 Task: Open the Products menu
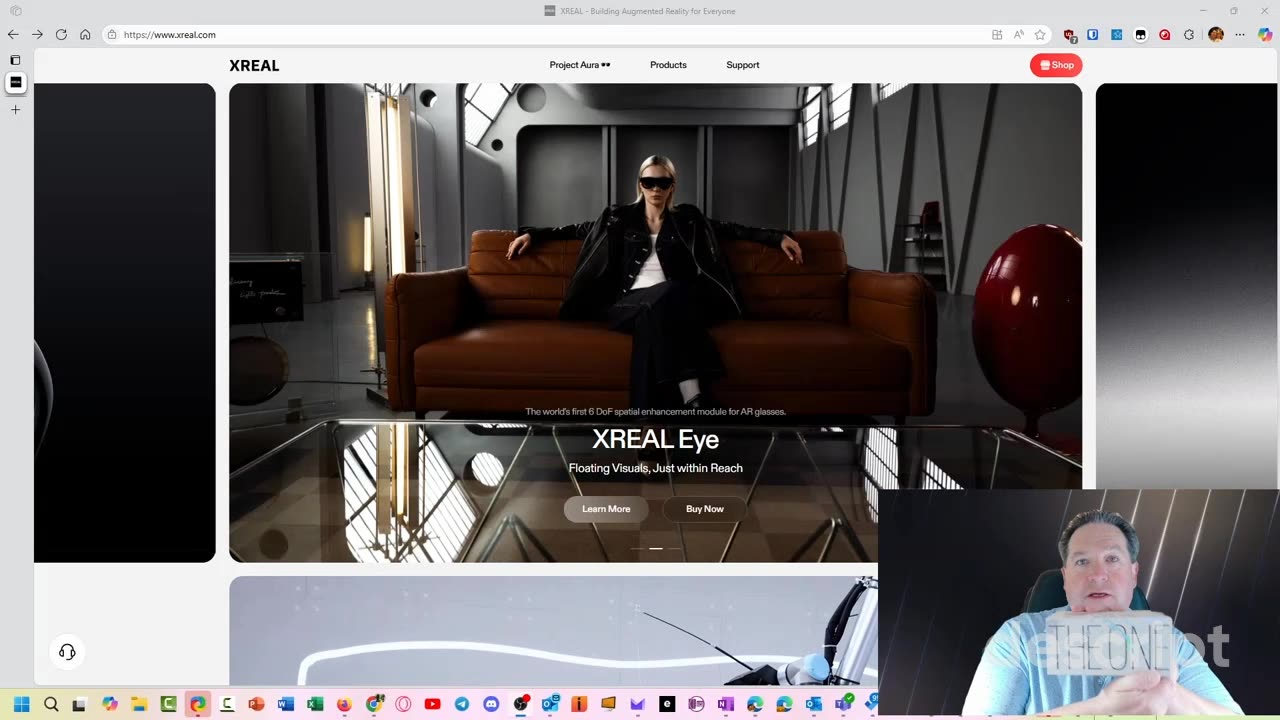(x=668, y=65)
